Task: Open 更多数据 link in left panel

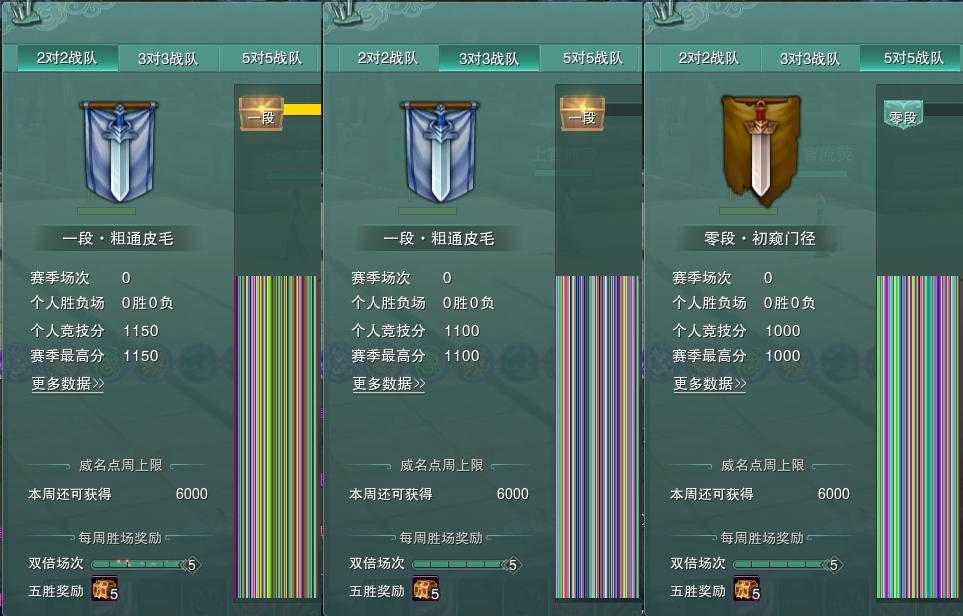Action: (68, 384)
